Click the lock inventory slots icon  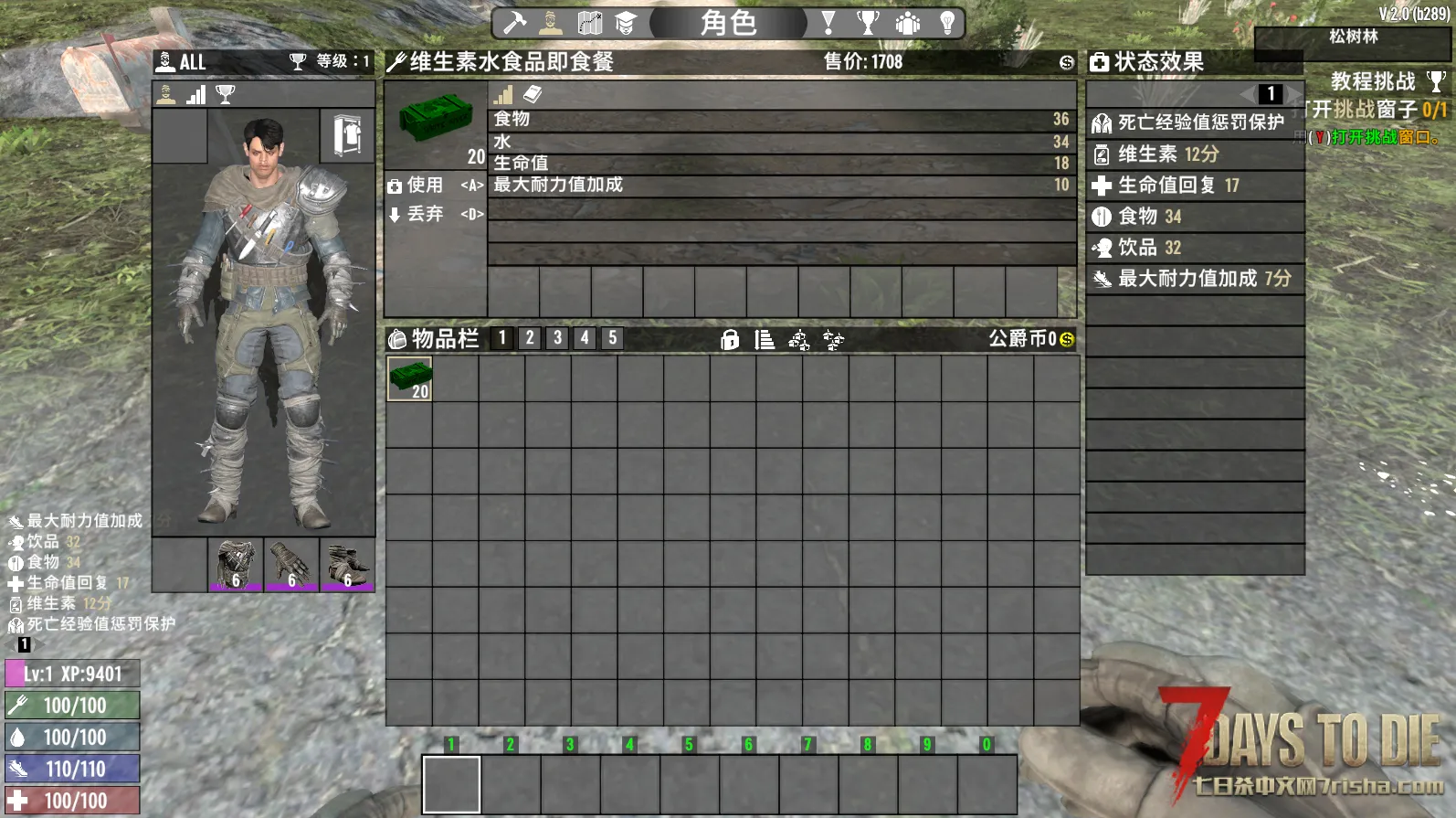tap(730, 340)
